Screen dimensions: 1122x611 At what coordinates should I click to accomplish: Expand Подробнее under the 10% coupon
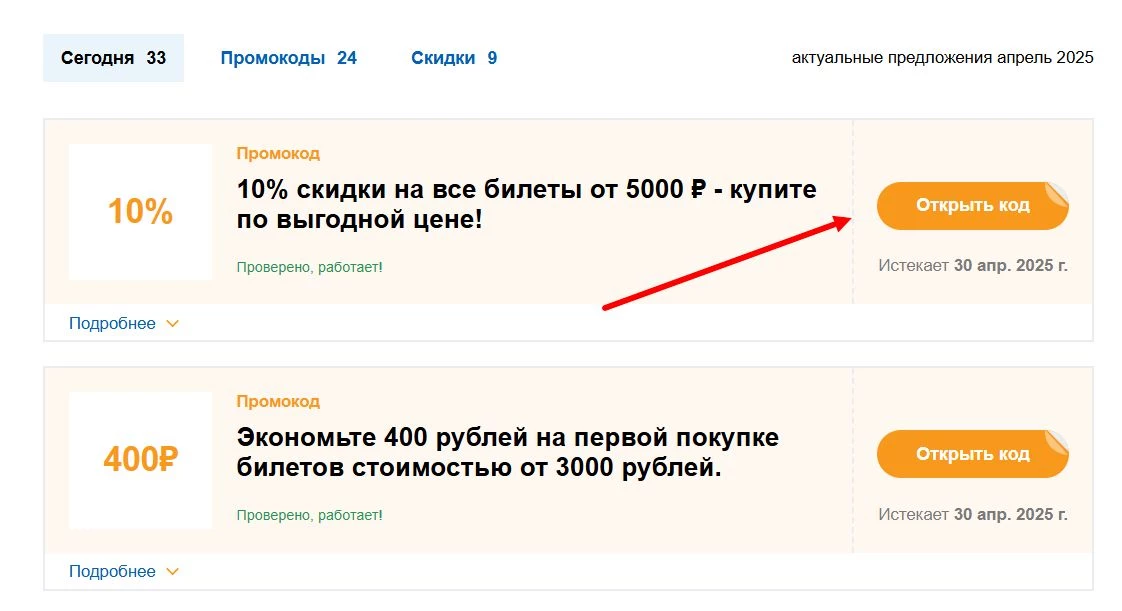click(112, 323)
